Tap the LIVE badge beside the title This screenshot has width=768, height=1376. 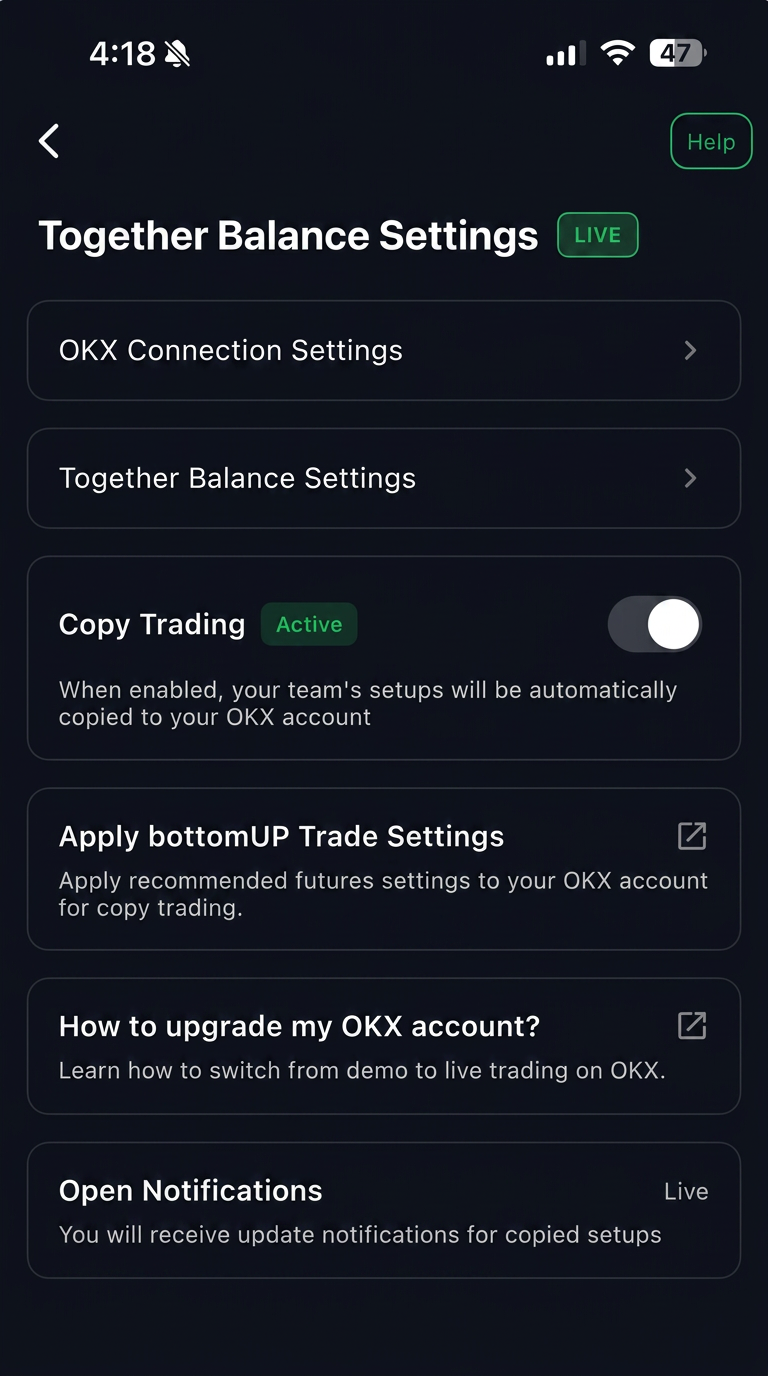(597, 236)
